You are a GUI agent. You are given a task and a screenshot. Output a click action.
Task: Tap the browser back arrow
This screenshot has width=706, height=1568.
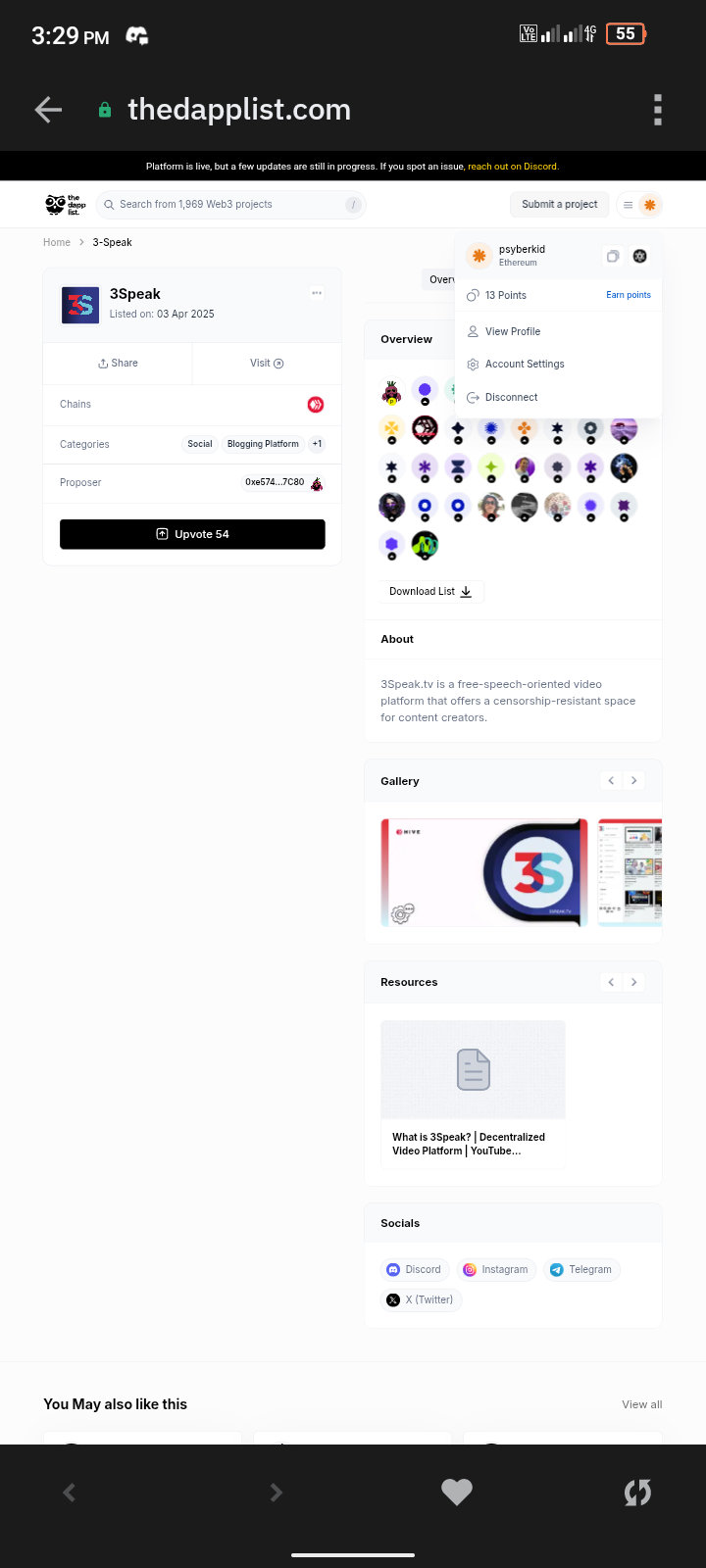click(x=48, y=110)
